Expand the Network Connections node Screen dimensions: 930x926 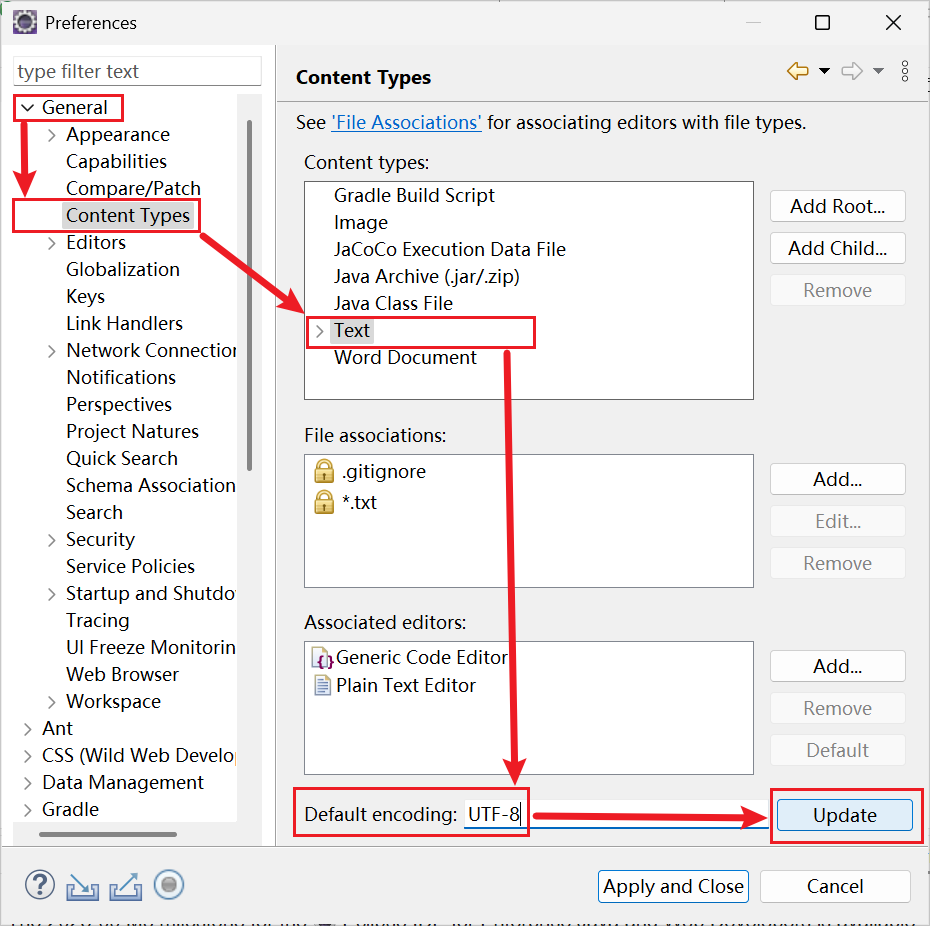pos(52,351)
